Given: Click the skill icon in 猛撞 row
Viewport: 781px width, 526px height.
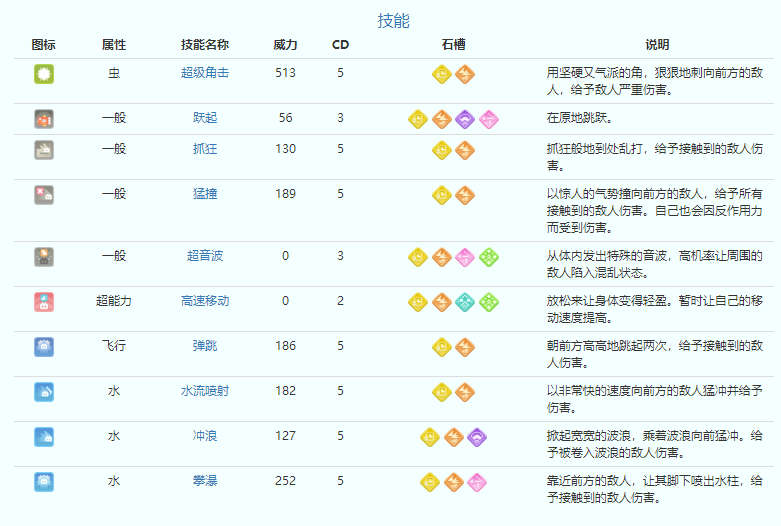Looking at the screenshot, I should click(43, 194).
